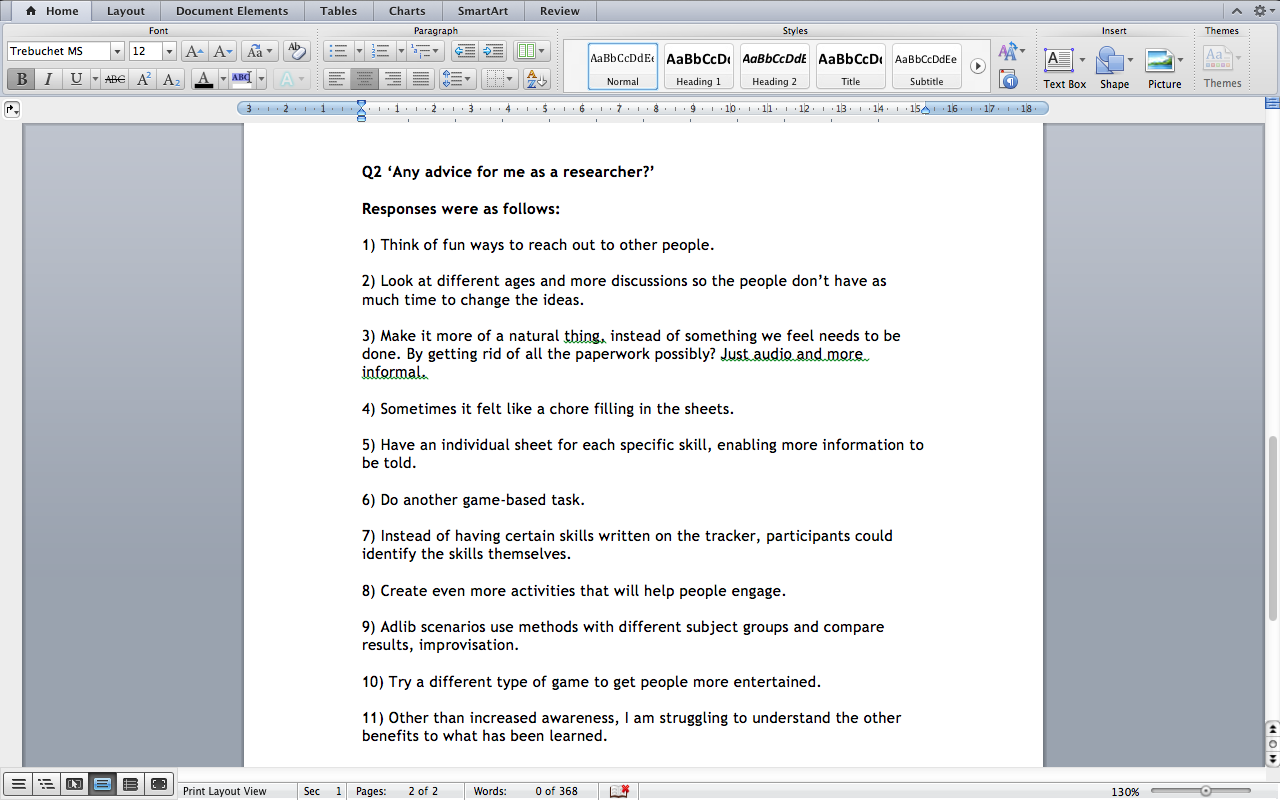Toggle Bold formatting off
1280x800 pixels.
[21, 79]
